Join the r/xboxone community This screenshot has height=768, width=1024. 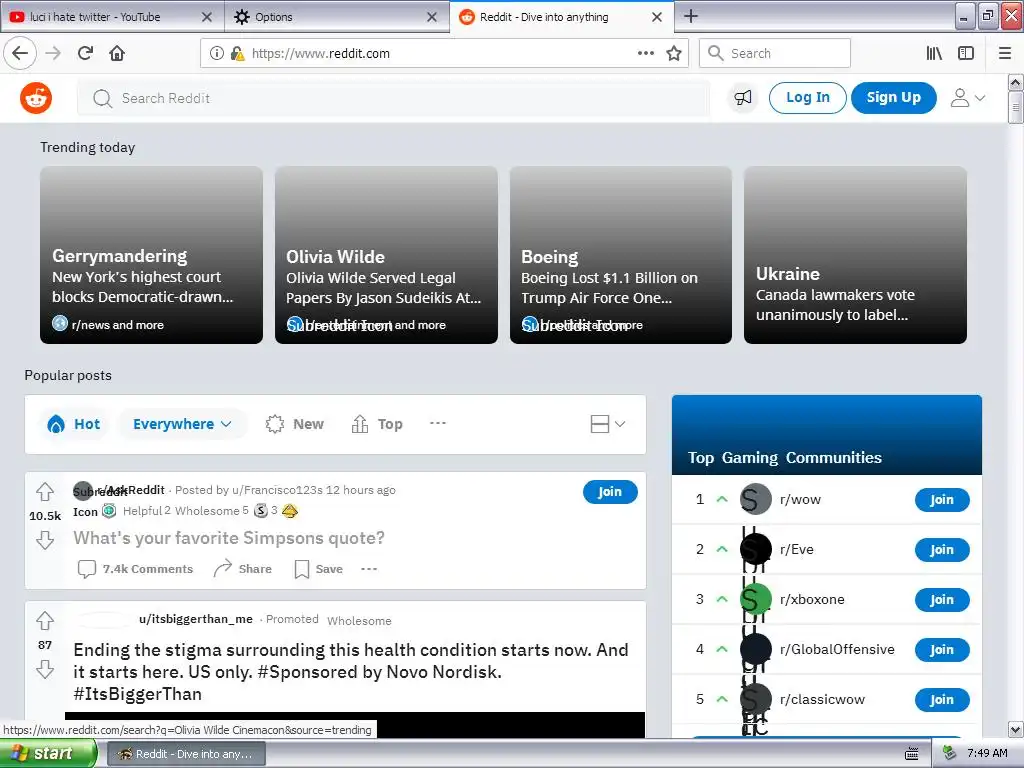click(x=942, y=600)
